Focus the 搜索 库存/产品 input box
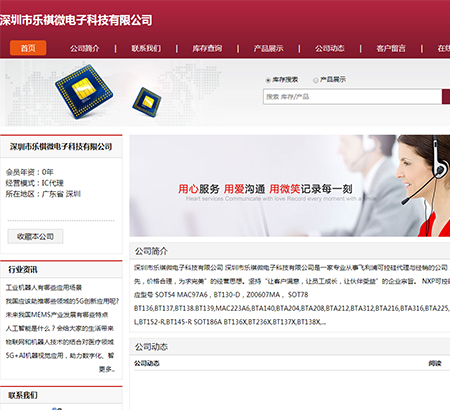The image size is (450, 410). coord(352,97)
